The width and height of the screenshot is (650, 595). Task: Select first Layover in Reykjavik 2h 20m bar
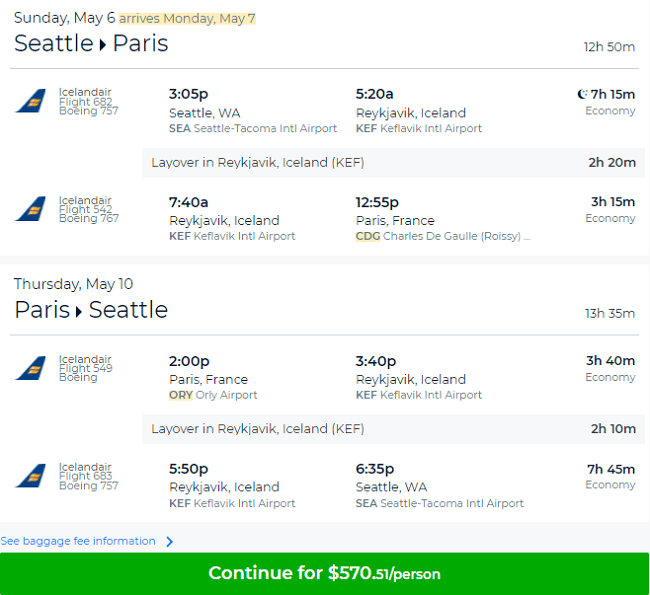click(393, 163)
